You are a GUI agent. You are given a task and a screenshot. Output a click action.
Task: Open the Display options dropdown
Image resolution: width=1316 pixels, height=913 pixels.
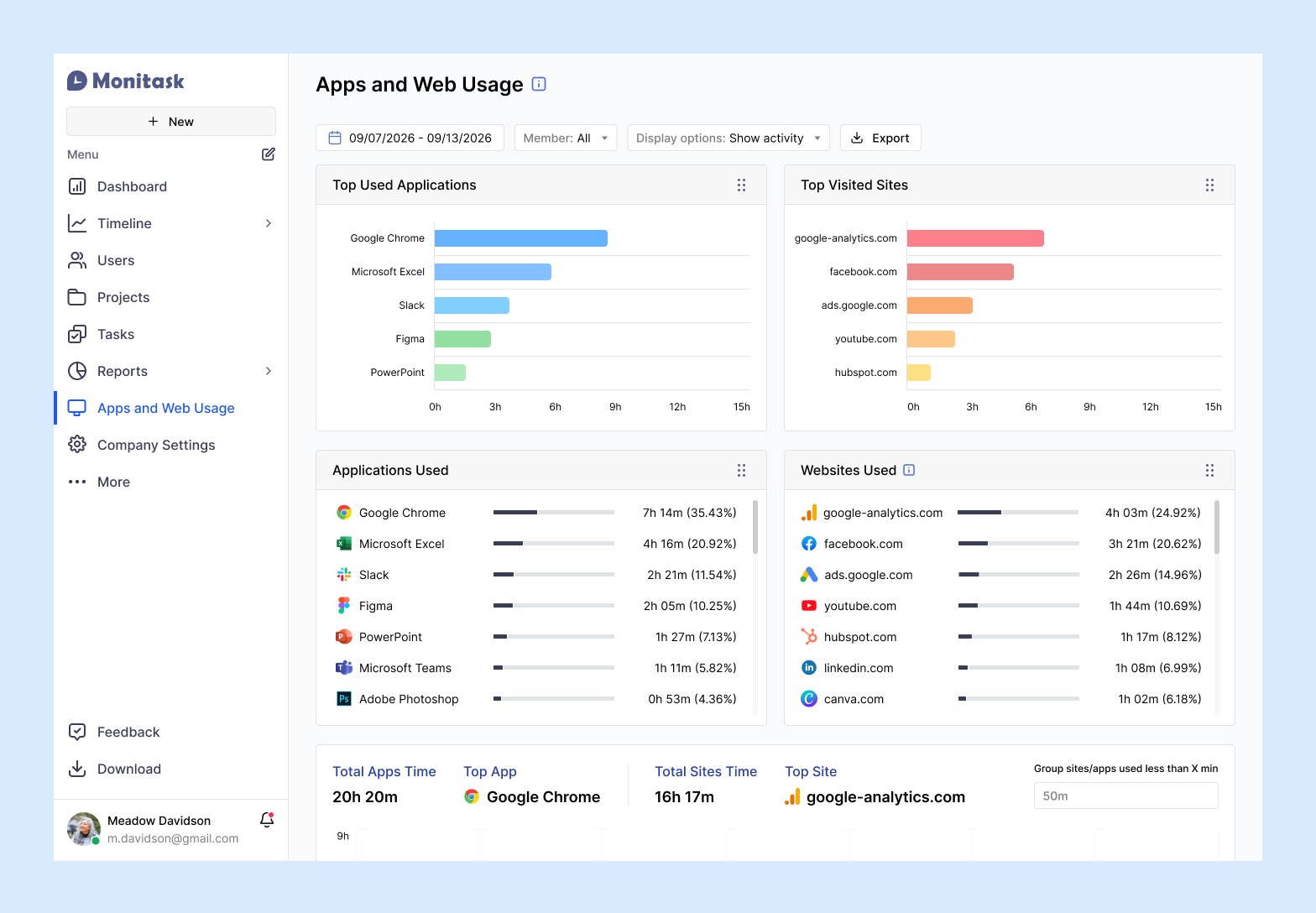pyautogui.click(x=728, y=138)
